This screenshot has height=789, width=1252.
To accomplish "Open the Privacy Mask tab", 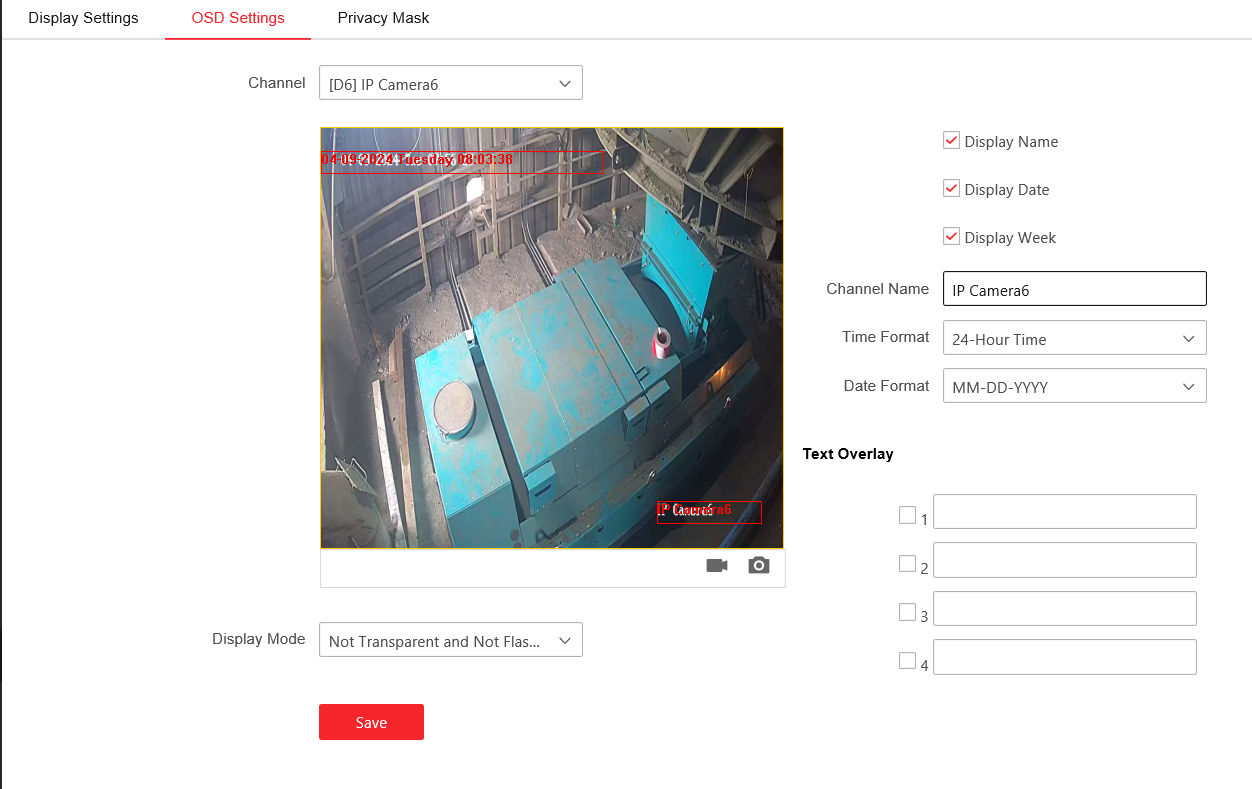I will click(383, 18).
